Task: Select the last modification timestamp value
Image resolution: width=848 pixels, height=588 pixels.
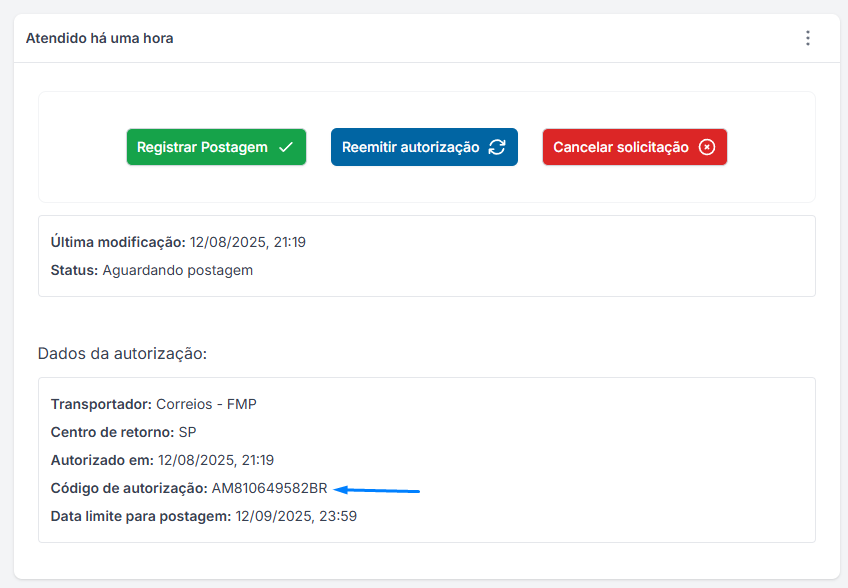Action: point(248,242)
